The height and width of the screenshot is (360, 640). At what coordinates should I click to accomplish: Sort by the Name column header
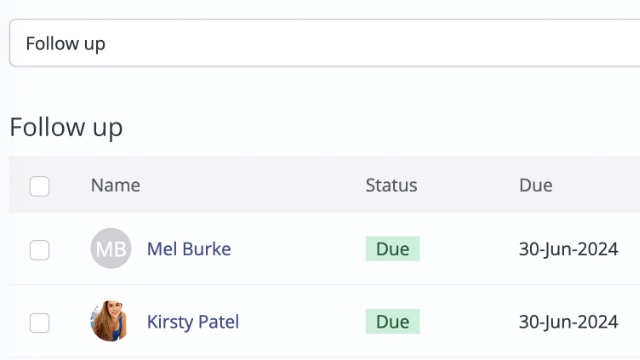coord(116,185)
